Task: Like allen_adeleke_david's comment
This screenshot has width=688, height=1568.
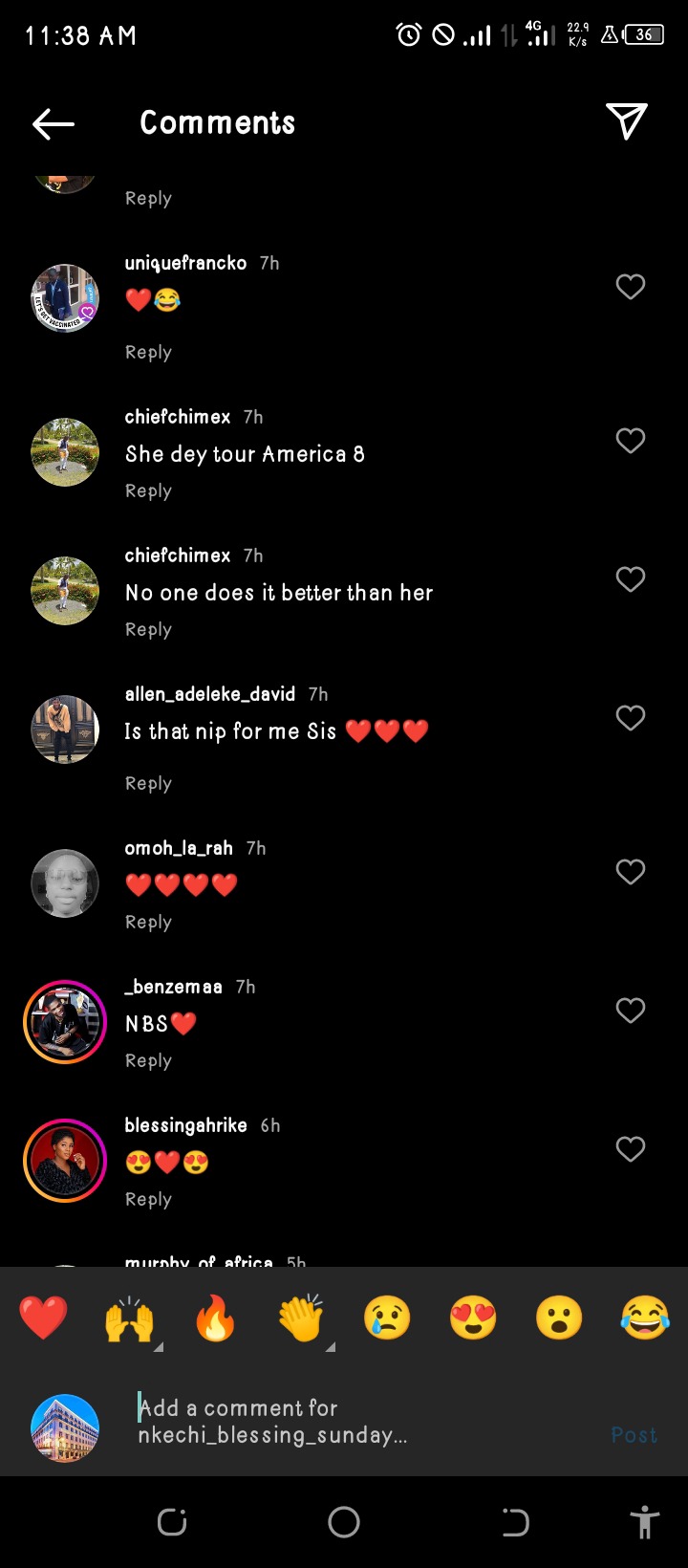Action: pyautogui.click(x=631, y=718)
